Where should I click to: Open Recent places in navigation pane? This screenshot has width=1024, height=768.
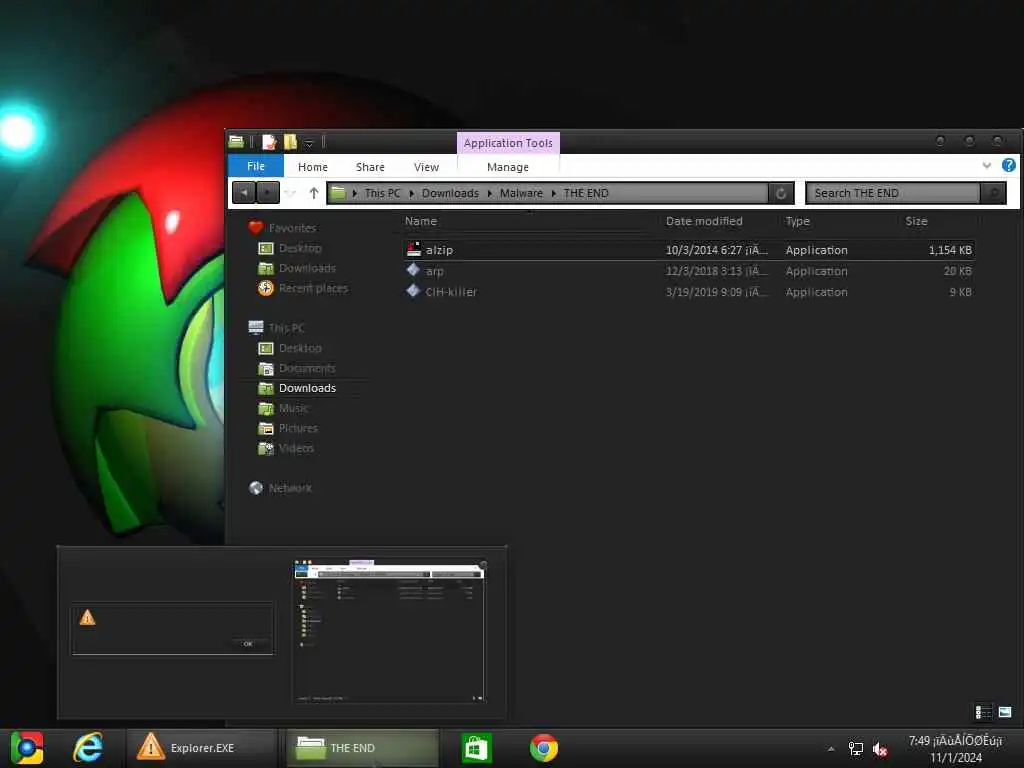[x=313, y=289]
